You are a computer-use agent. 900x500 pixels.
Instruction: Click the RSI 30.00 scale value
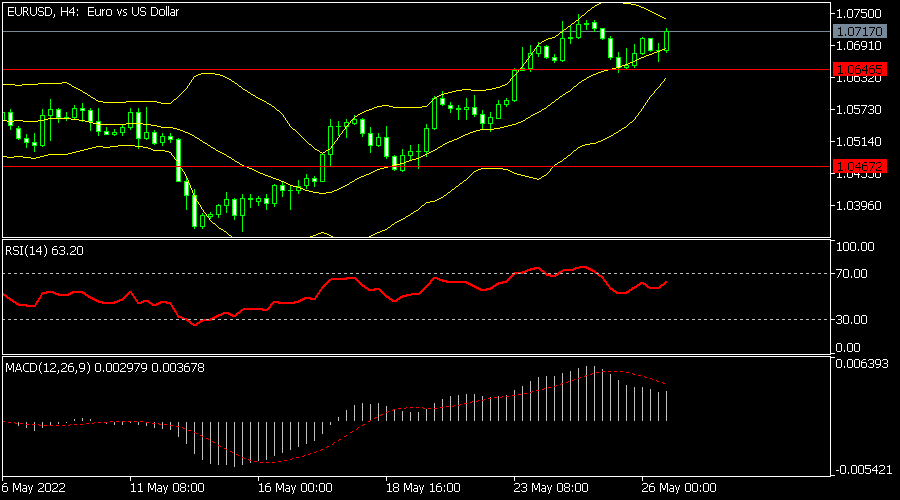852,320
